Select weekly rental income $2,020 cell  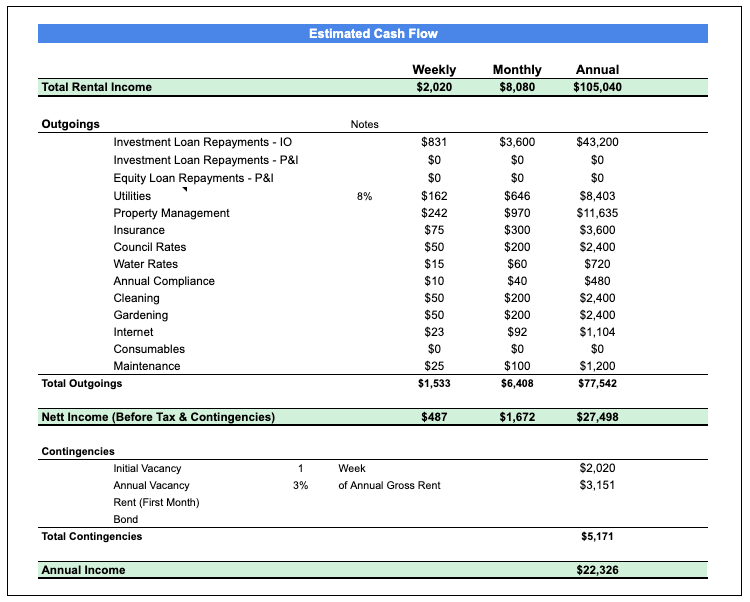[x=434, y=87]
